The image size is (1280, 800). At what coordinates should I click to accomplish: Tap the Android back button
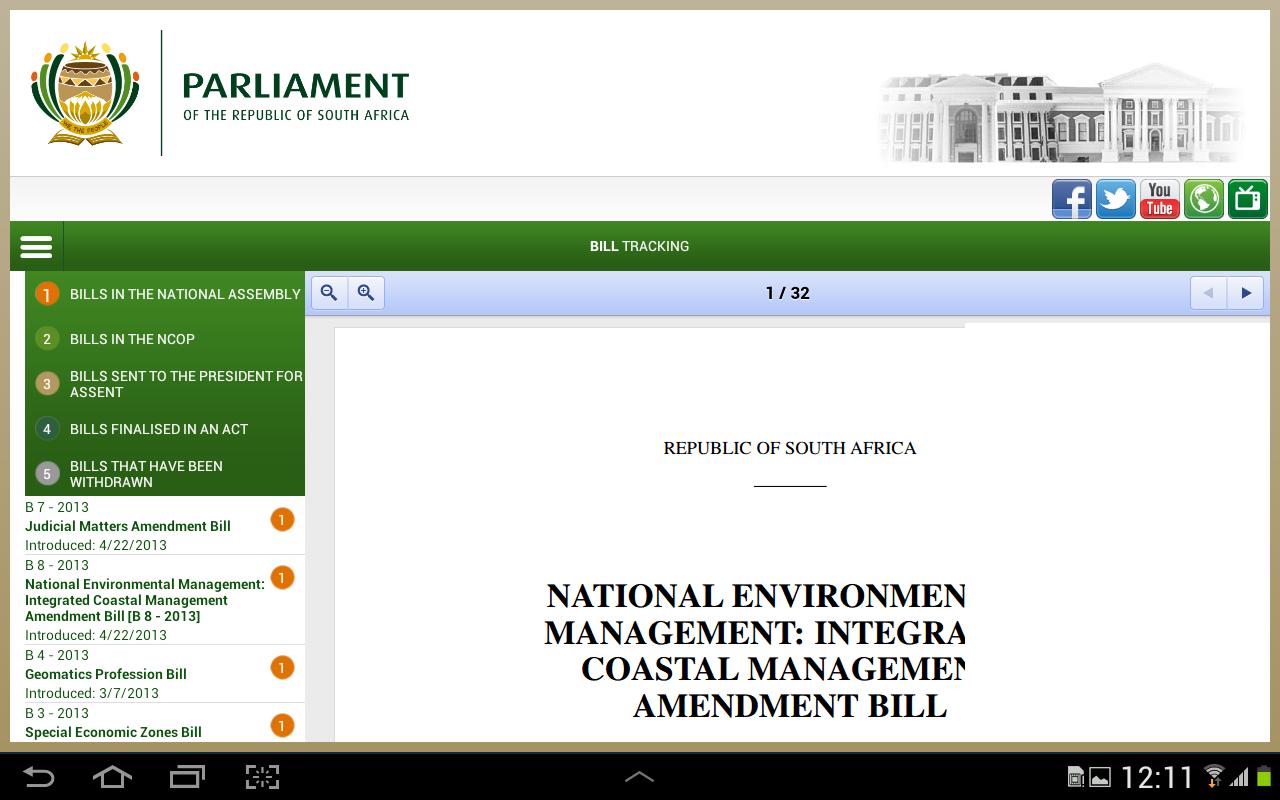click(37, 776)
